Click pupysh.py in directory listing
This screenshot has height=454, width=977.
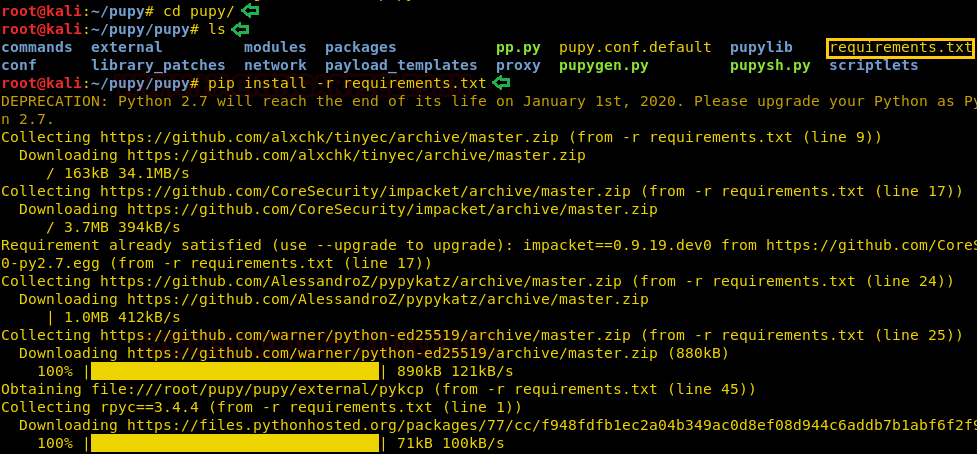(770, 65)
